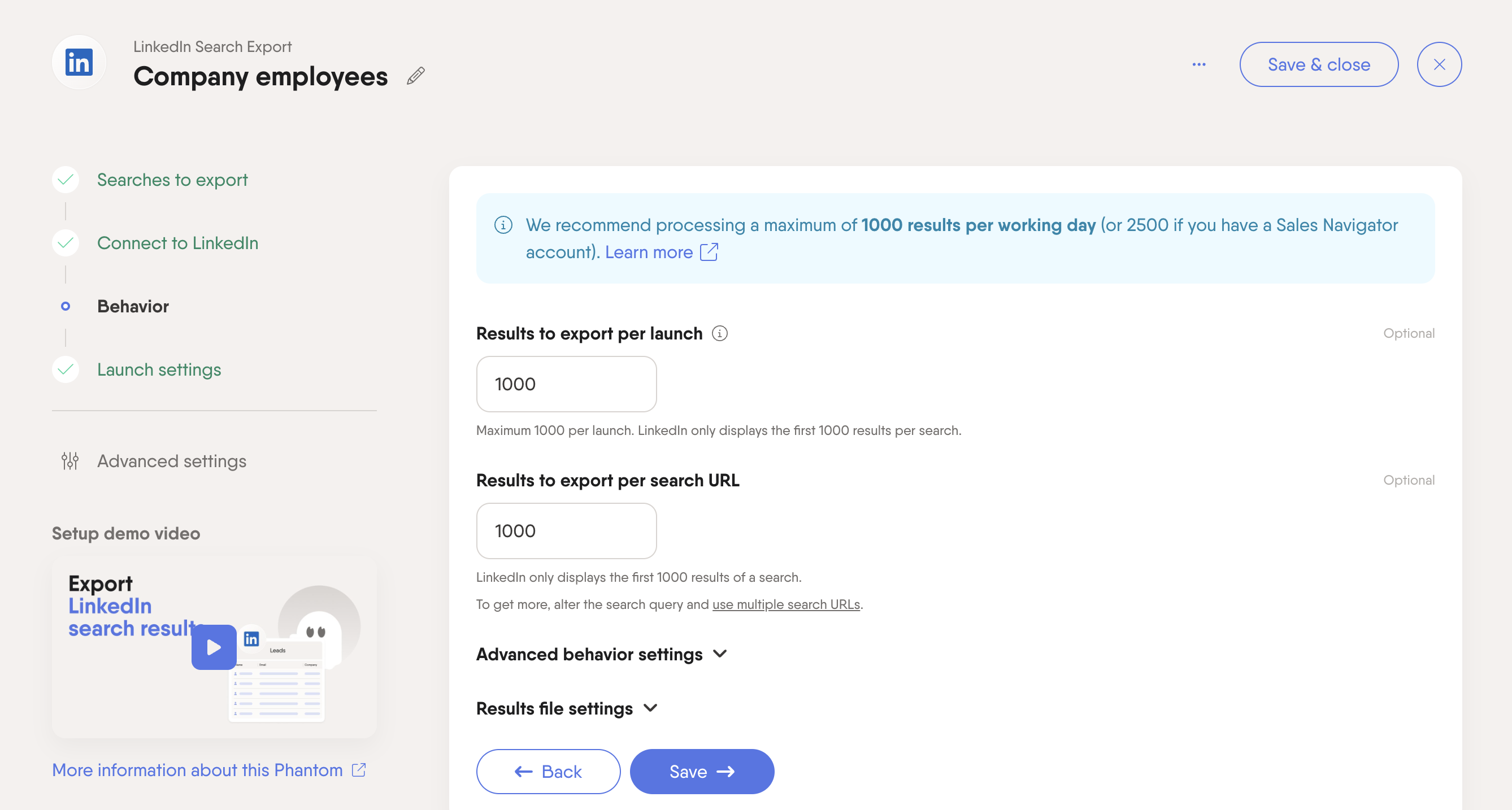The width and height of the screenshot is (1512, 810).
Task: Open the use multiple search URLs link
Action: coord(786,604)
